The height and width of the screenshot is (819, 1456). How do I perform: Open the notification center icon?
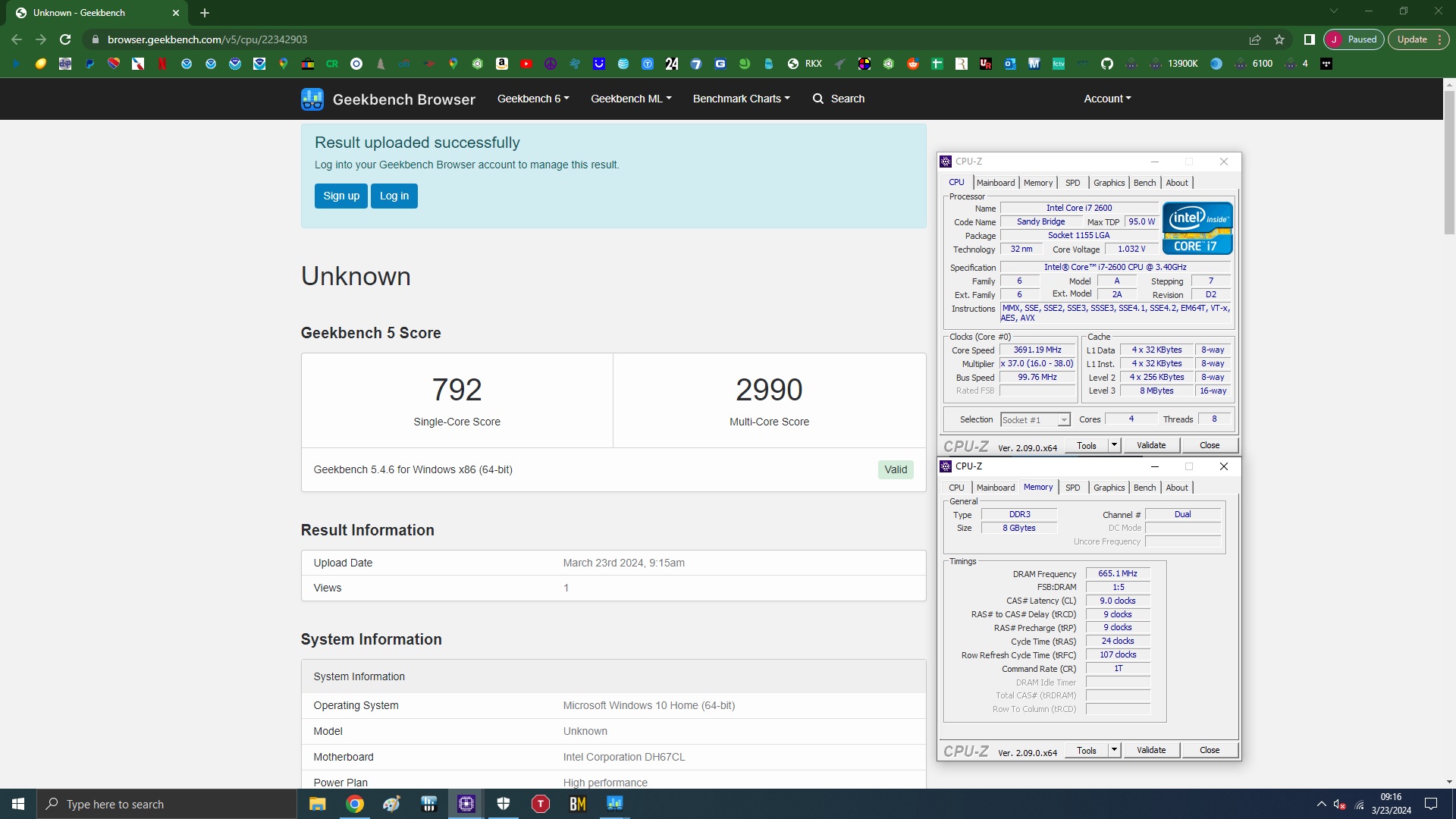point(1431,804)
